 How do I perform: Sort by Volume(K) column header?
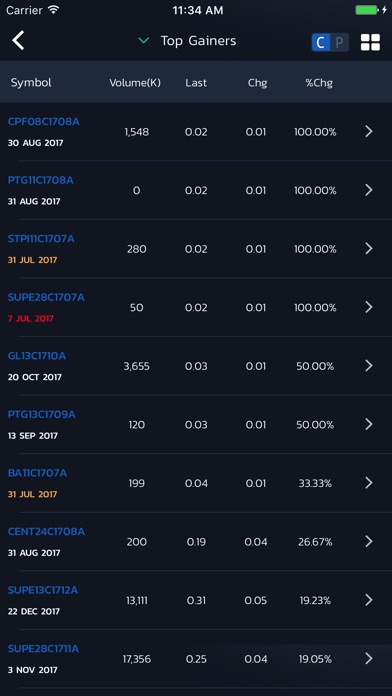coord(135,83)
